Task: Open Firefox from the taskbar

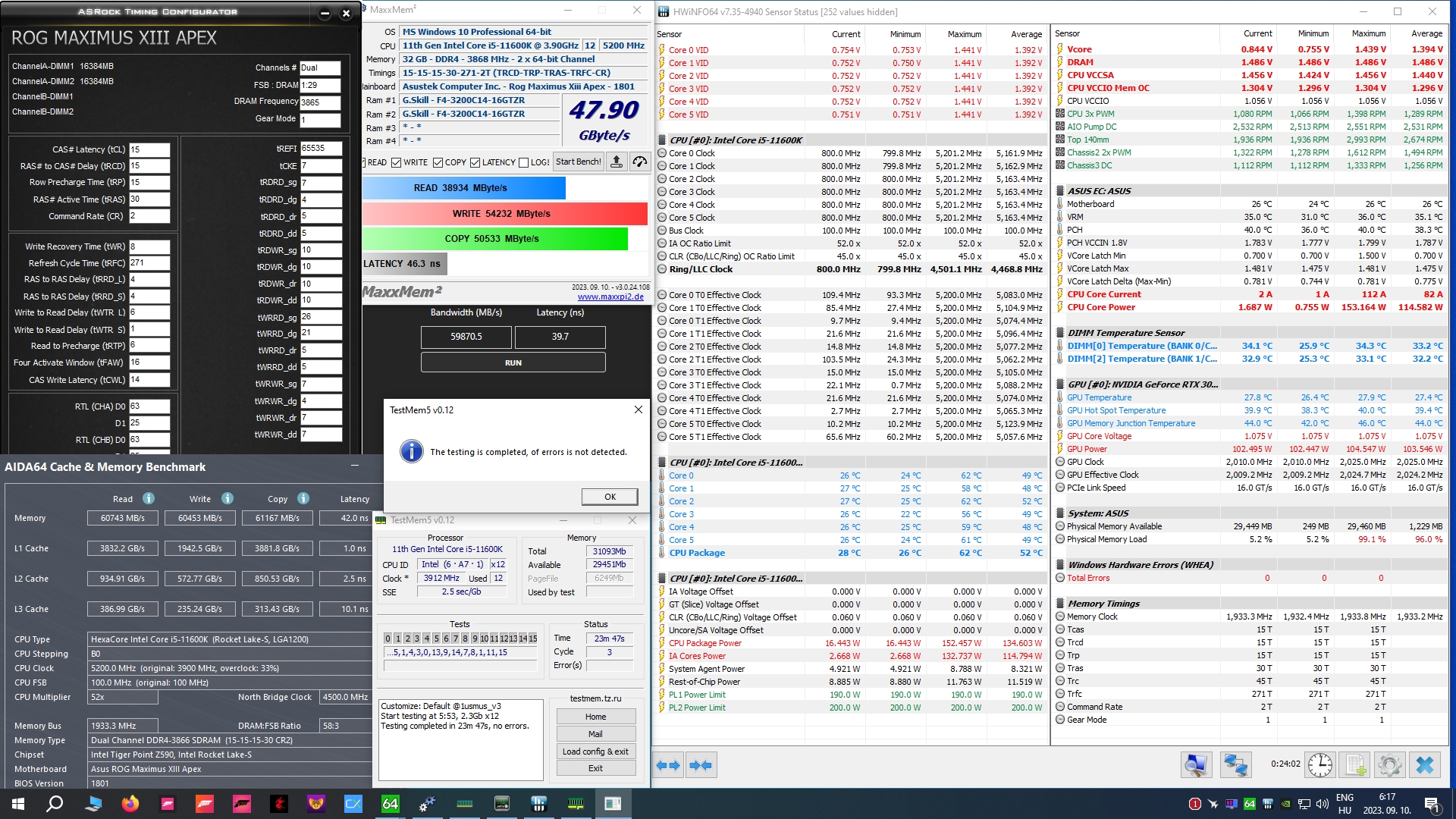Action: [x=130, y=803]
